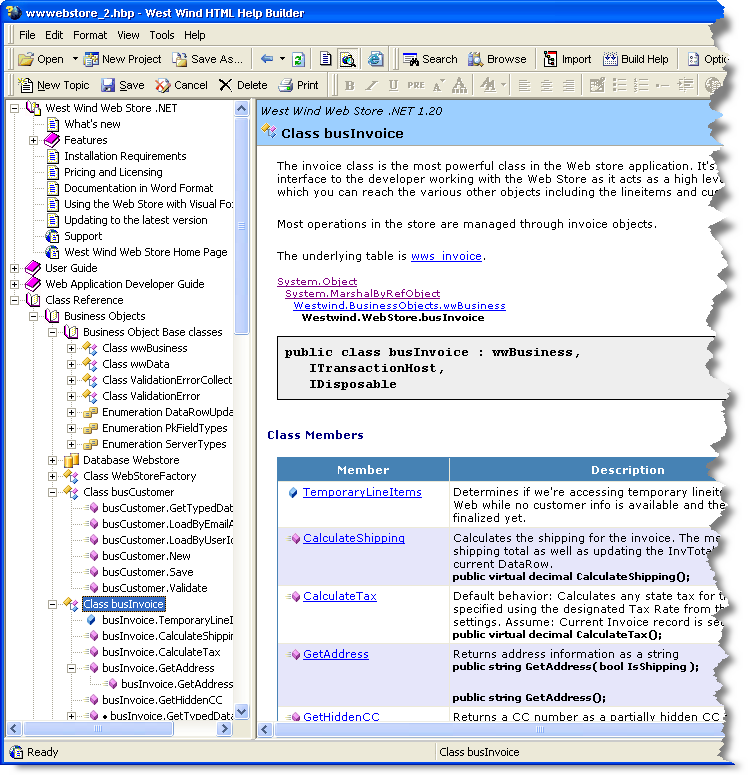
Task: Open the dropdown arrow next to Open
Action: 75,59
